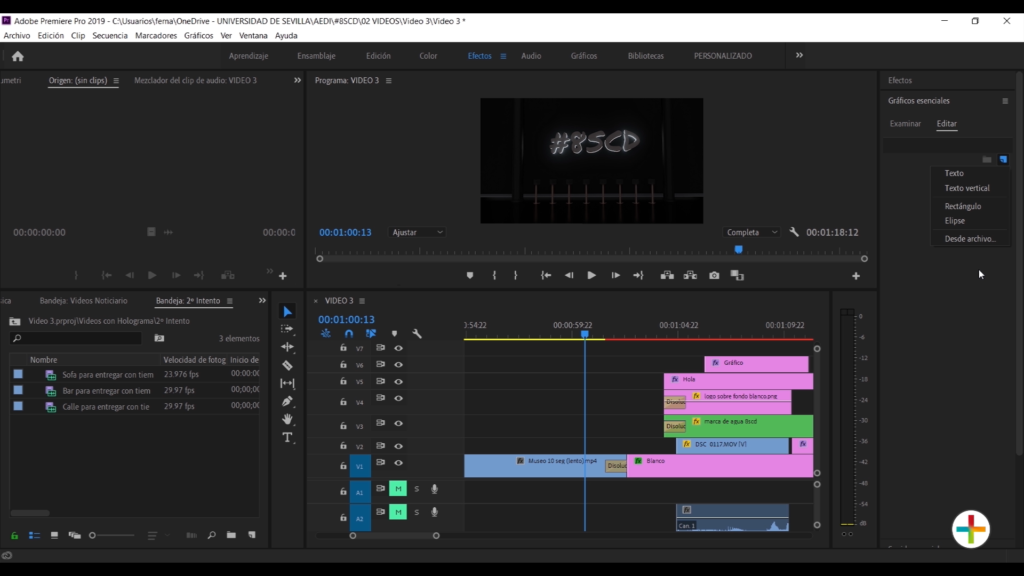Expand the workspace overflow chevron

(799, 56)
